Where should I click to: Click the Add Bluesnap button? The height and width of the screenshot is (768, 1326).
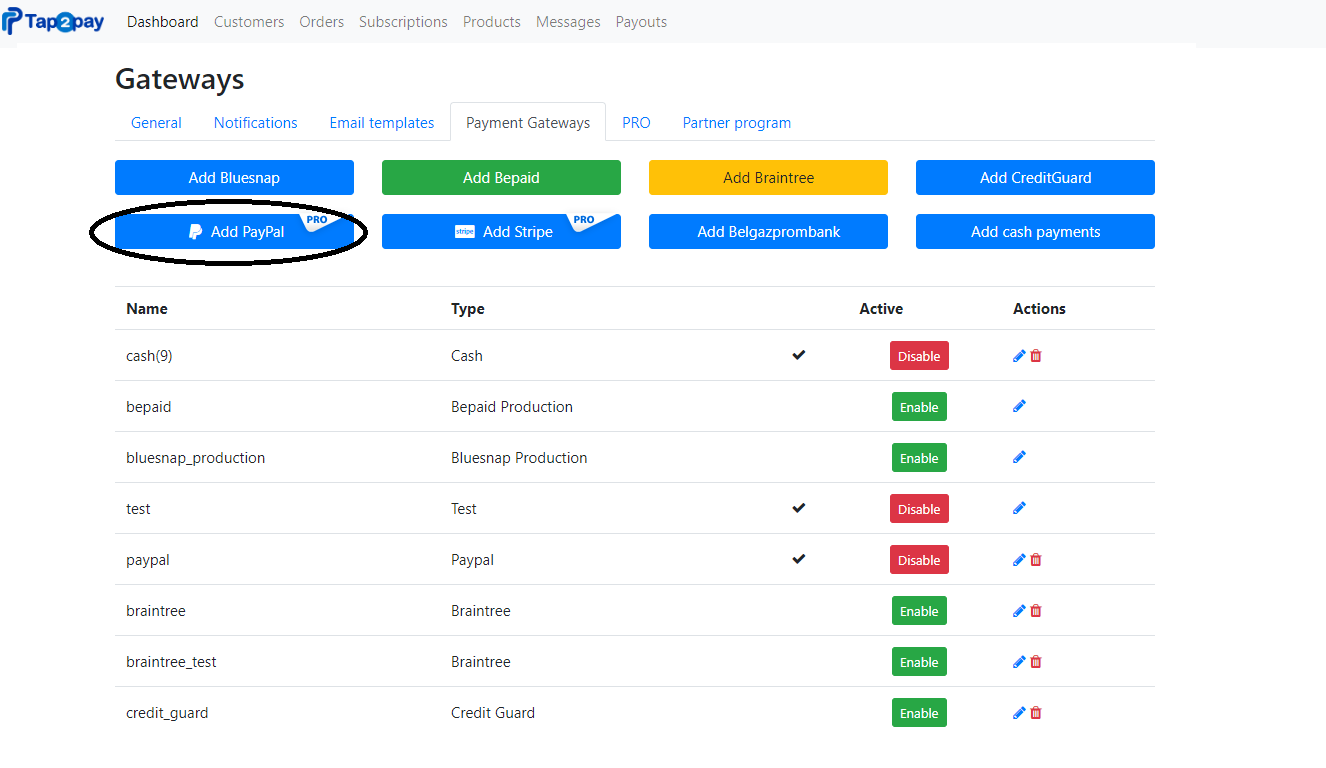coord(234,177)
